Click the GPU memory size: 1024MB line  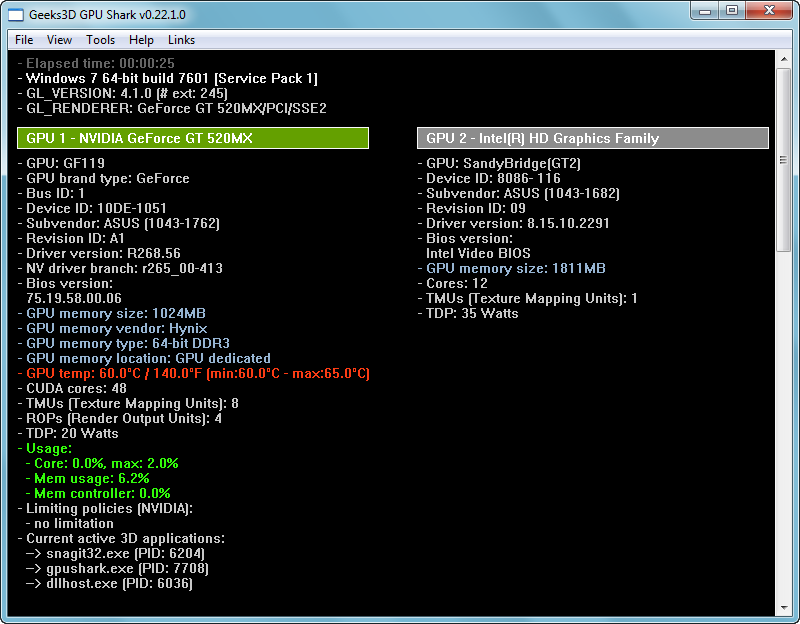pos(112,313)
